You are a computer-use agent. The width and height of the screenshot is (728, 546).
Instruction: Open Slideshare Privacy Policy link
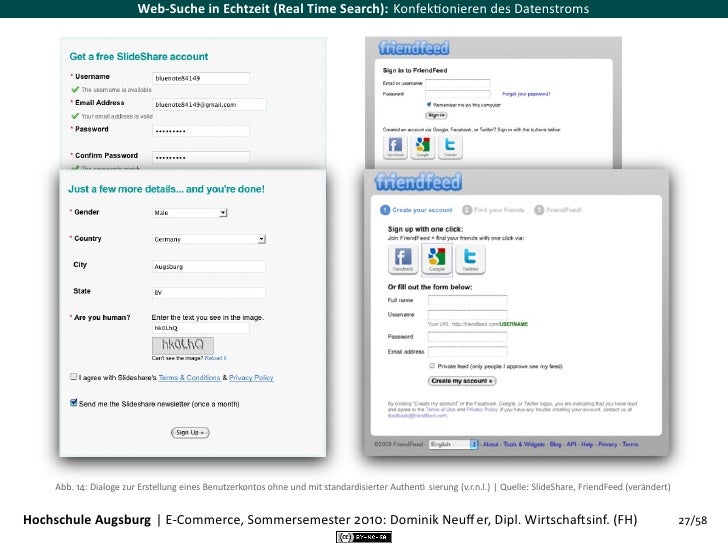point(251,378)
